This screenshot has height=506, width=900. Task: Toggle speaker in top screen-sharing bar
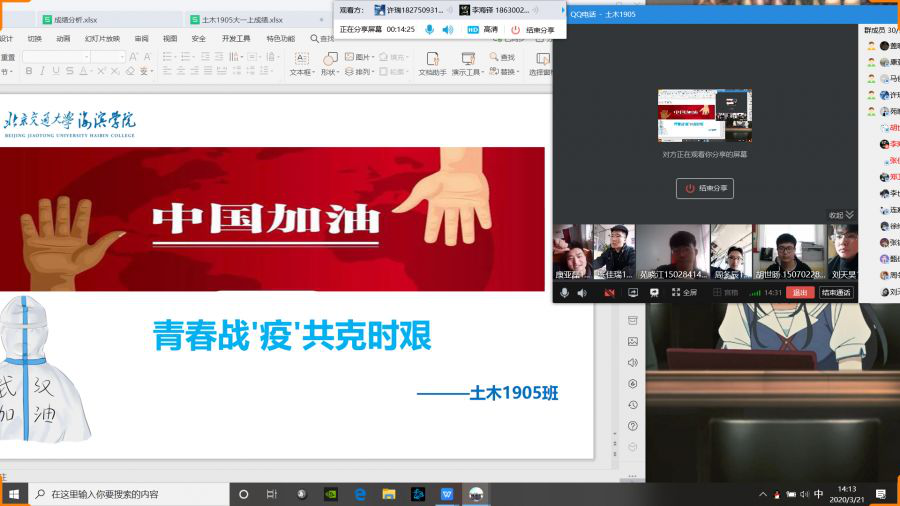(x=448, y=30)
